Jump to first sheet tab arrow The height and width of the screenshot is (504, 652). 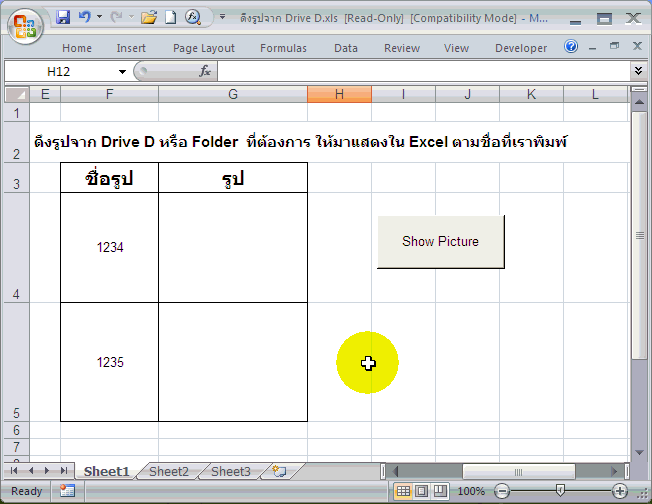pyautogui.click(x=14, y=471)
